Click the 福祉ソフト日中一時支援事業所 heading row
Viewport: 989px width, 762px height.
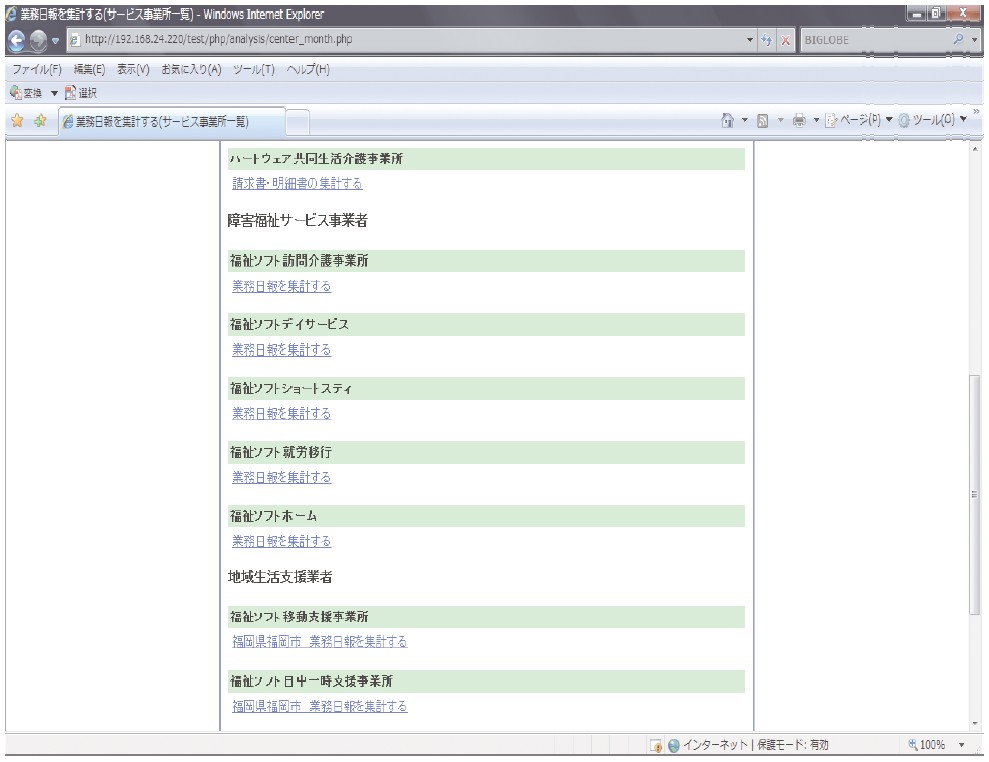point(486,682)
